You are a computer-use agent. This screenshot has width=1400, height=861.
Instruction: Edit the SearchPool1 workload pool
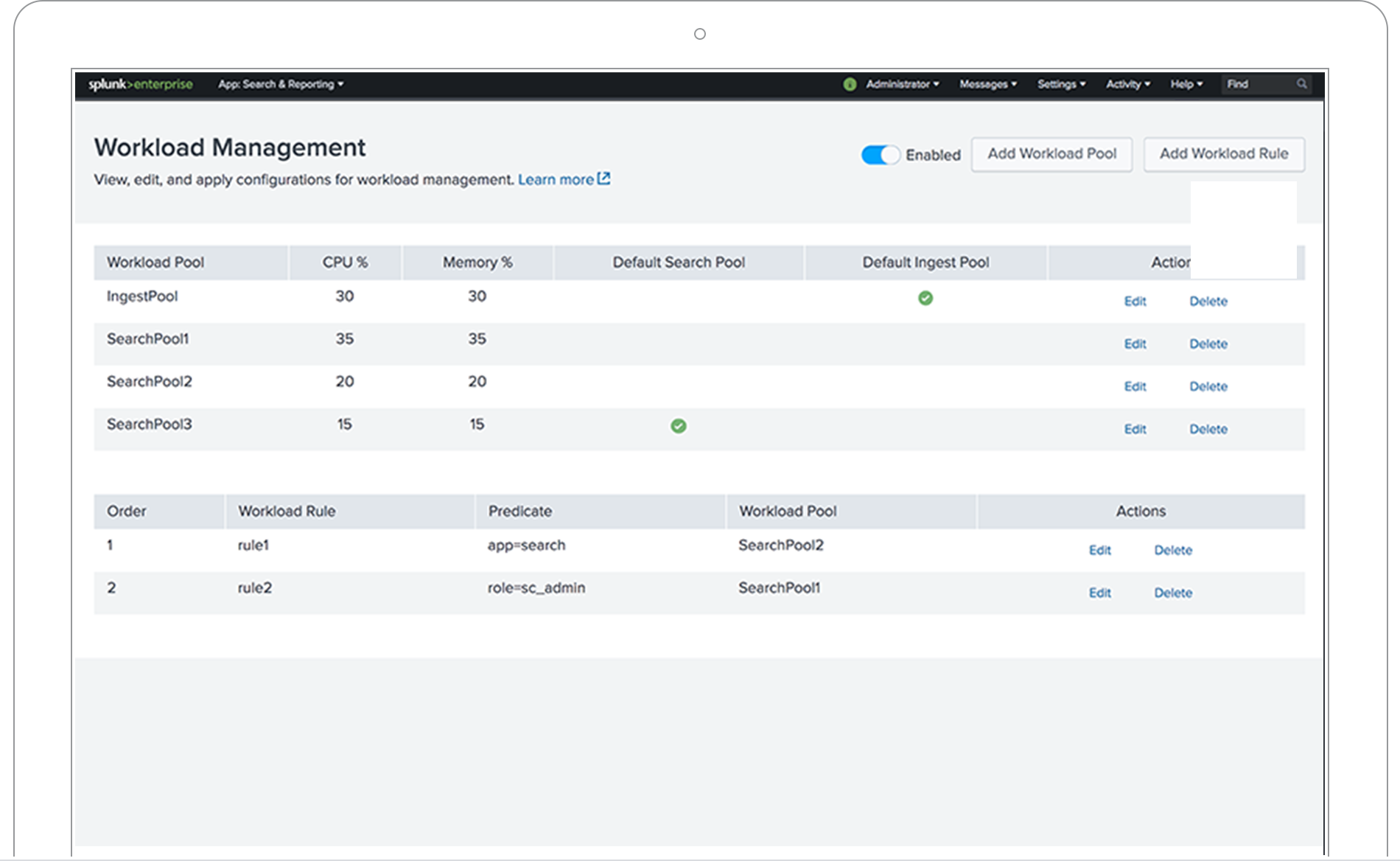(x=1135, y=344)
